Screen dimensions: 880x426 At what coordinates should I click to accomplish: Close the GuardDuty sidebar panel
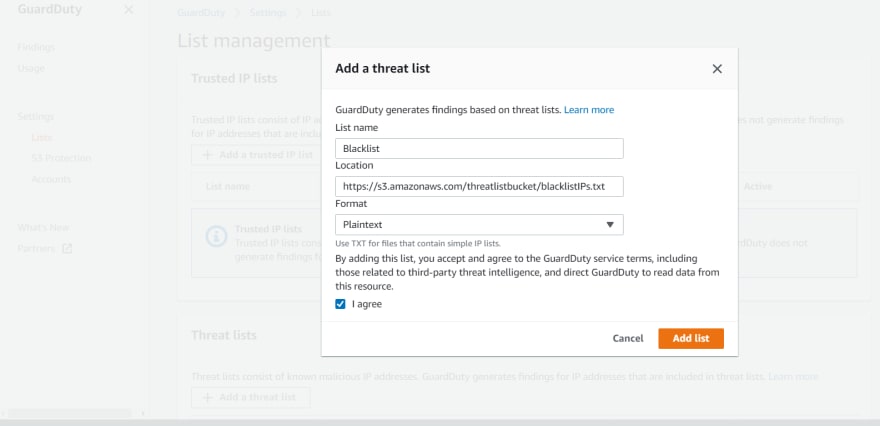pyautogui.click(x=129, y=10)
